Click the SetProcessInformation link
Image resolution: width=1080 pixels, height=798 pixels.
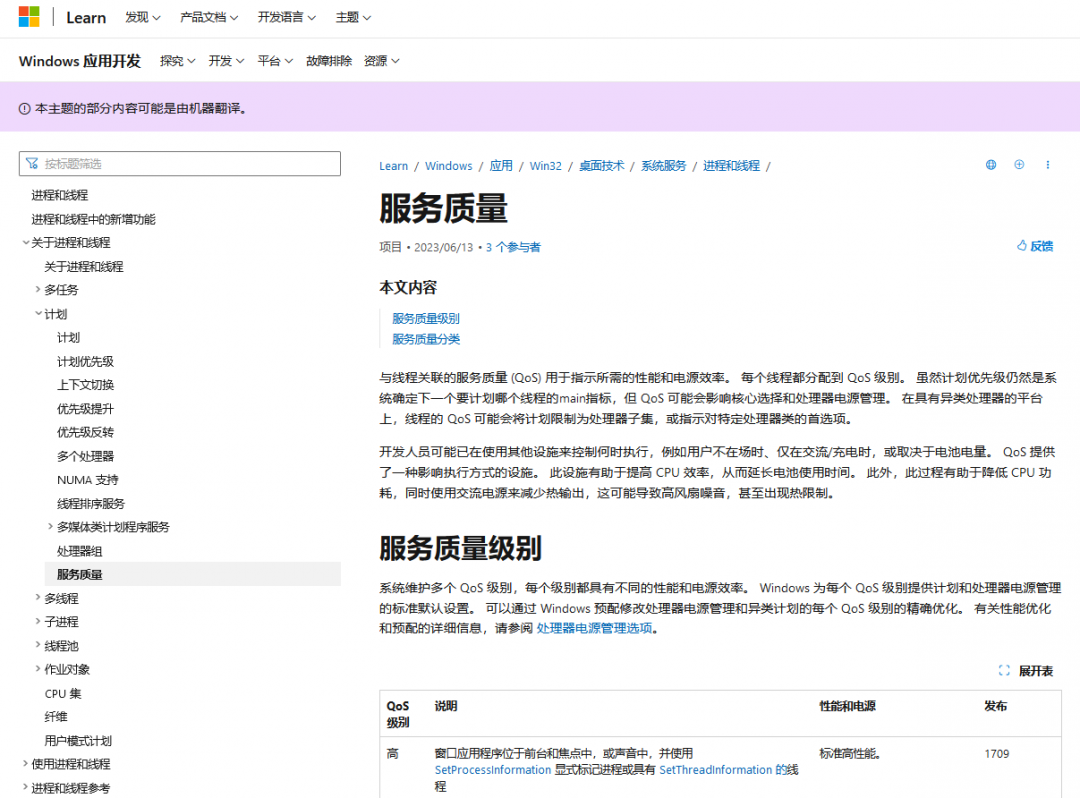click(x=492, y=770)
